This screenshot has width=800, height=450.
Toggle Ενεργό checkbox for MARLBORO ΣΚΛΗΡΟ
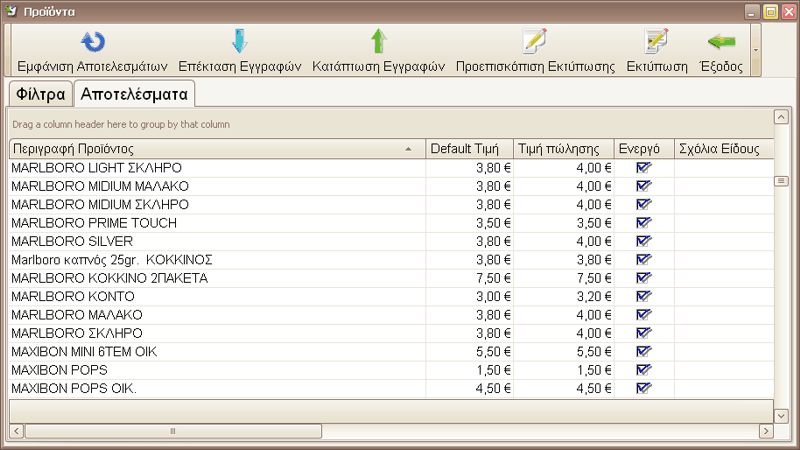(x=644, y=333)
